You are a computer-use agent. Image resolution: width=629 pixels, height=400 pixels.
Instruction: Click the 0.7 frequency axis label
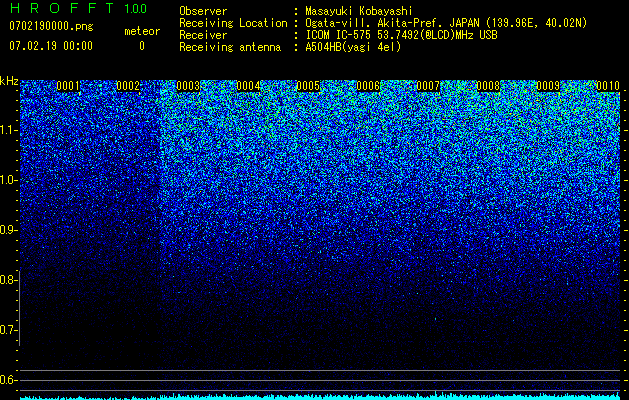(7, 330)
